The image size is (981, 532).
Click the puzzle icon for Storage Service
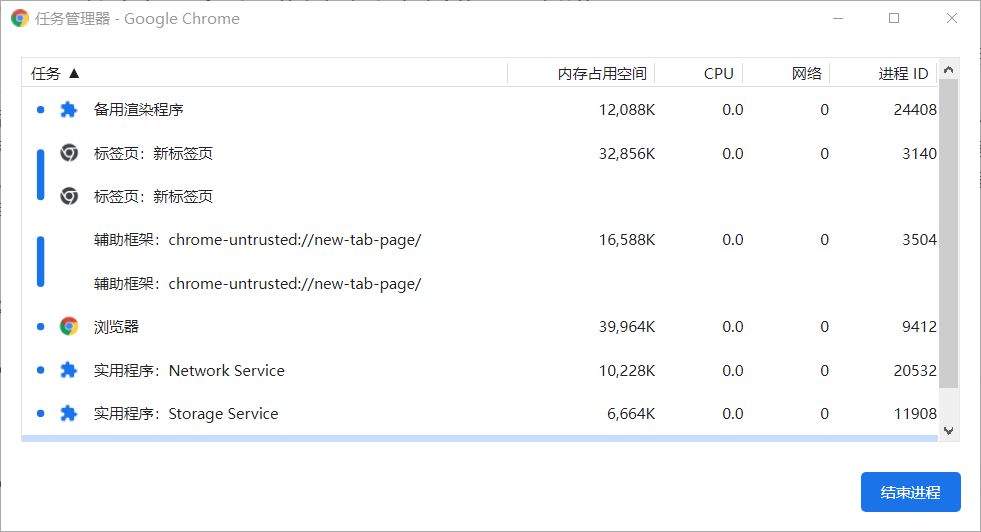pos(68,413)
